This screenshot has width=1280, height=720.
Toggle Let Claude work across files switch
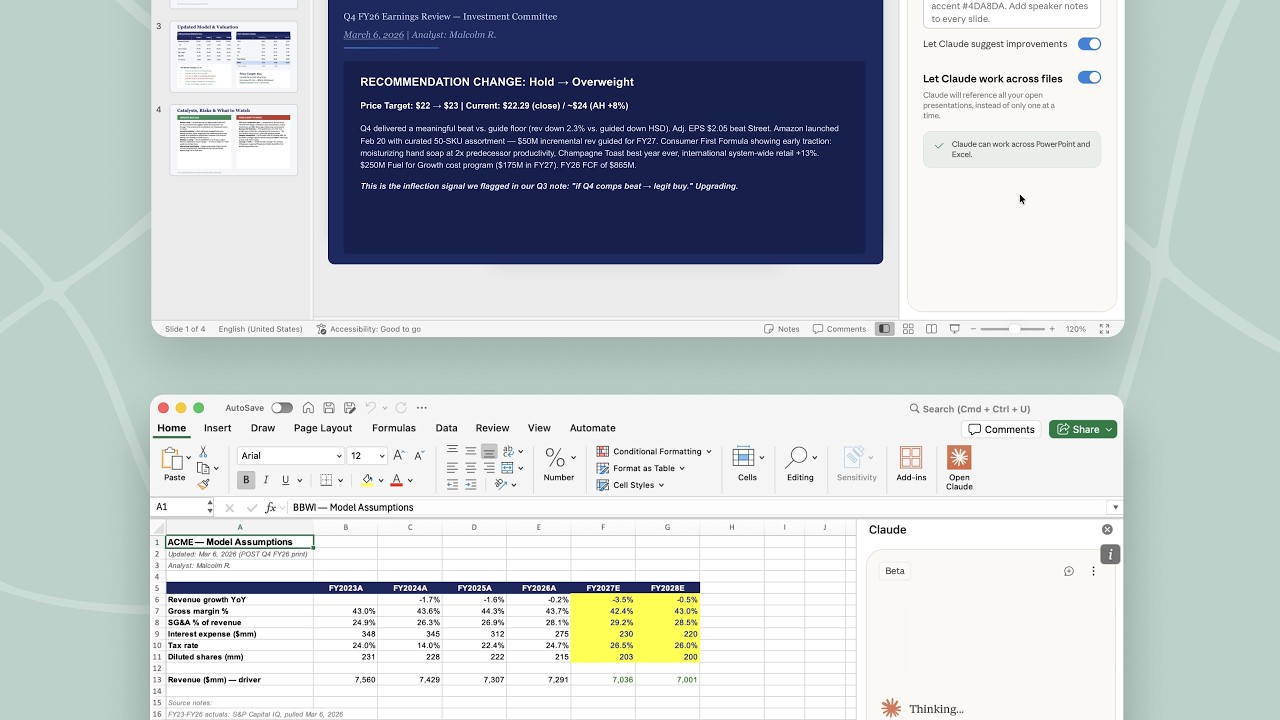tap(1089, 78)
